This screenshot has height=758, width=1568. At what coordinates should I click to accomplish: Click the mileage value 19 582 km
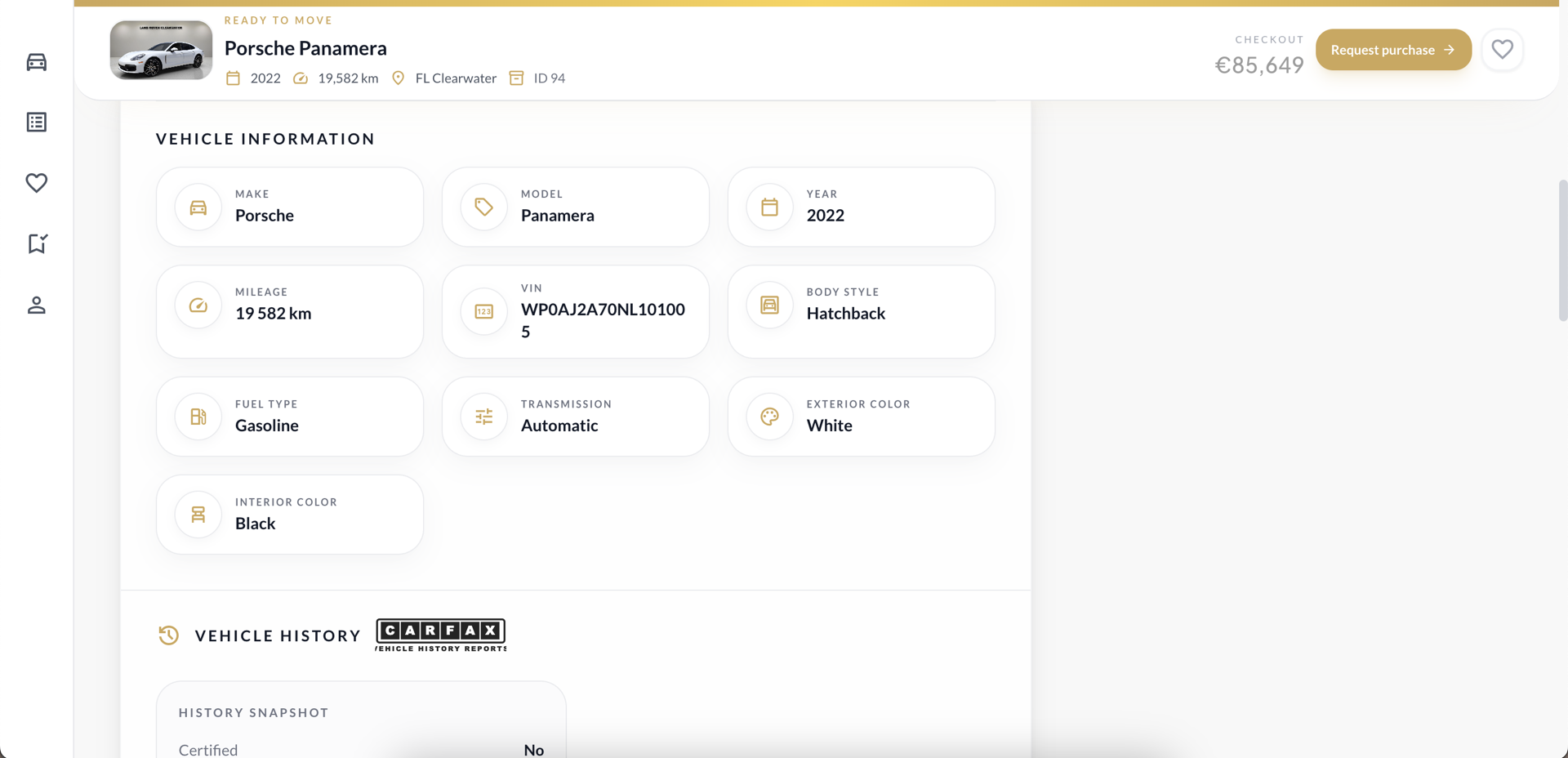[274, 314]
